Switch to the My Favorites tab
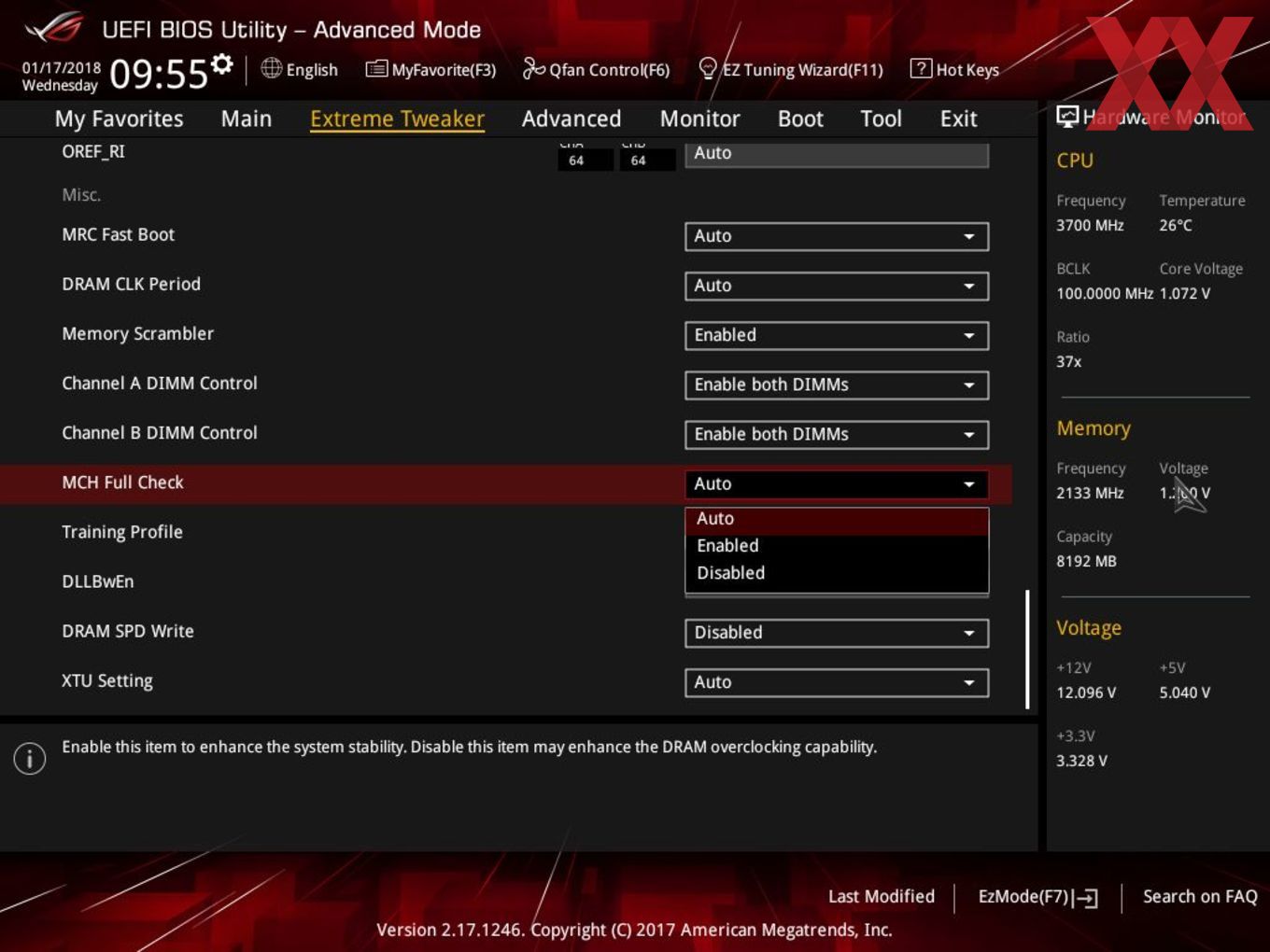The height and width of the screenshot is (952, 1270). 119,119
